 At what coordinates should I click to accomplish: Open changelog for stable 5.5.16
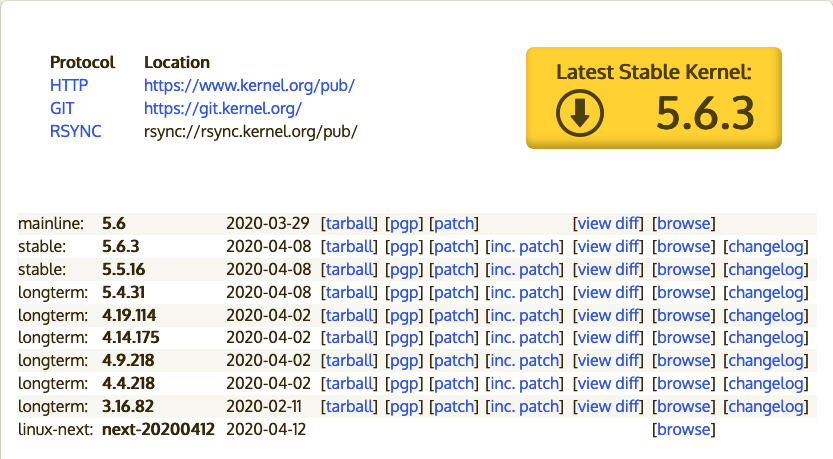point(766,269)
